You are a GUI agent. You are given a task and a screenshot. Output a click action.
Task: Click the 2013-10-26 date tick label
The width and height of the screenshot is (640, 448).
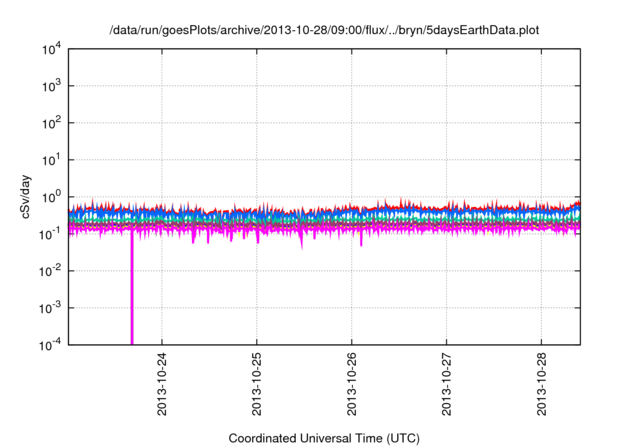pyautogui.click(x=352, y=384)
